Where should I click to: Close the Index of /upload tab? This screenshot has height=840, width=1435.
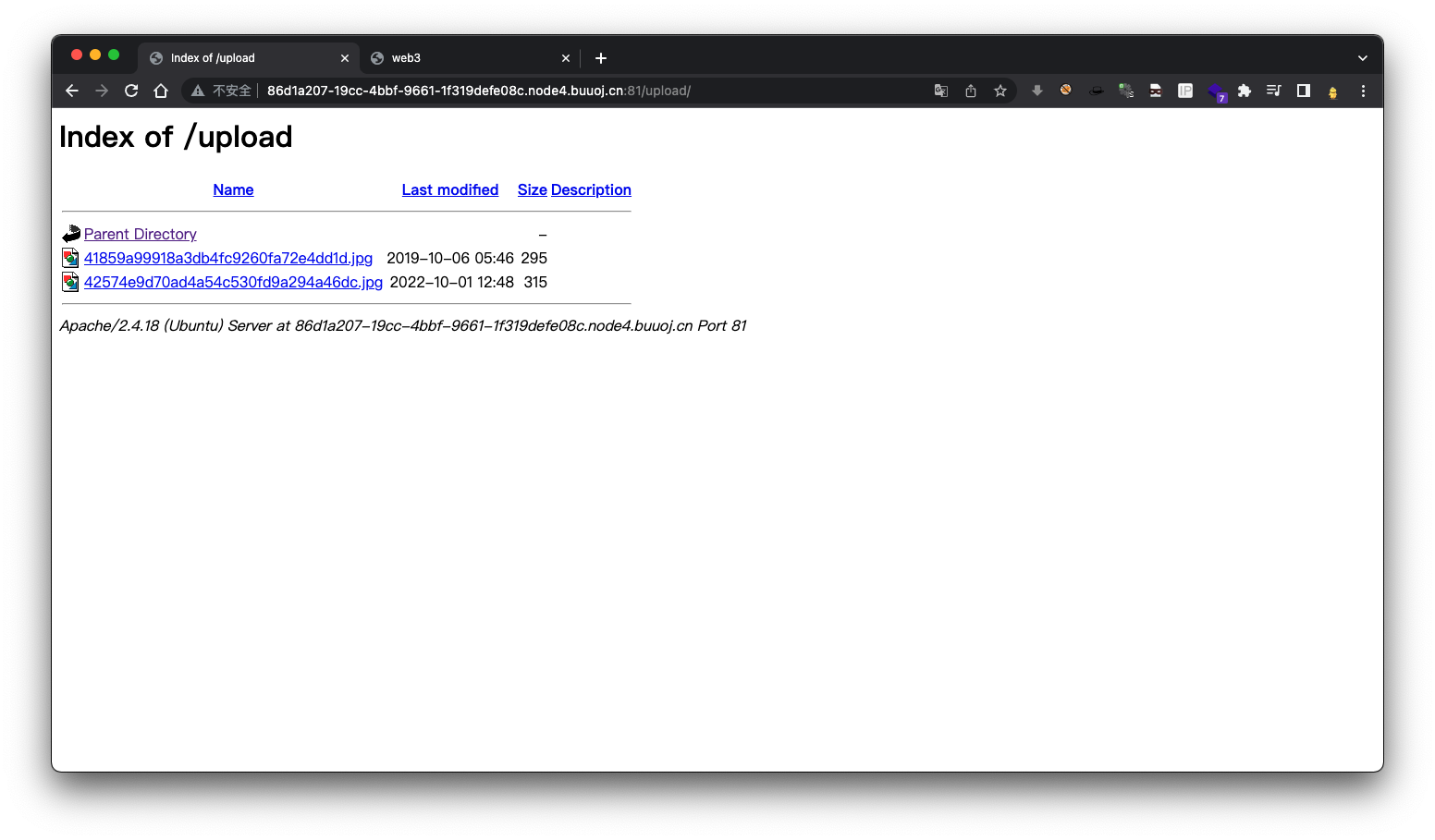click(345, 58)
